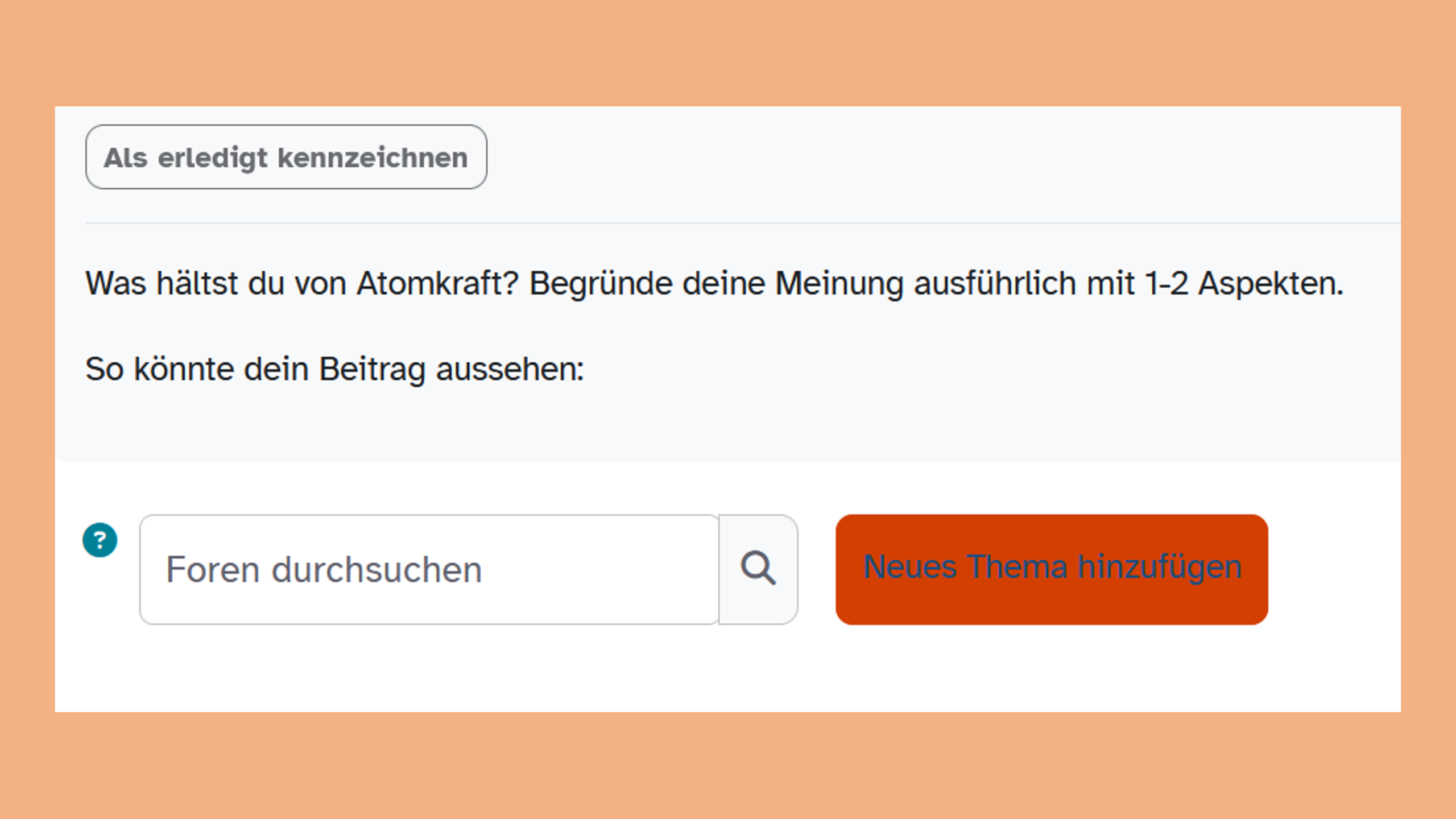
Task: Click the empty right end of the search field
Action: point(654,569)
